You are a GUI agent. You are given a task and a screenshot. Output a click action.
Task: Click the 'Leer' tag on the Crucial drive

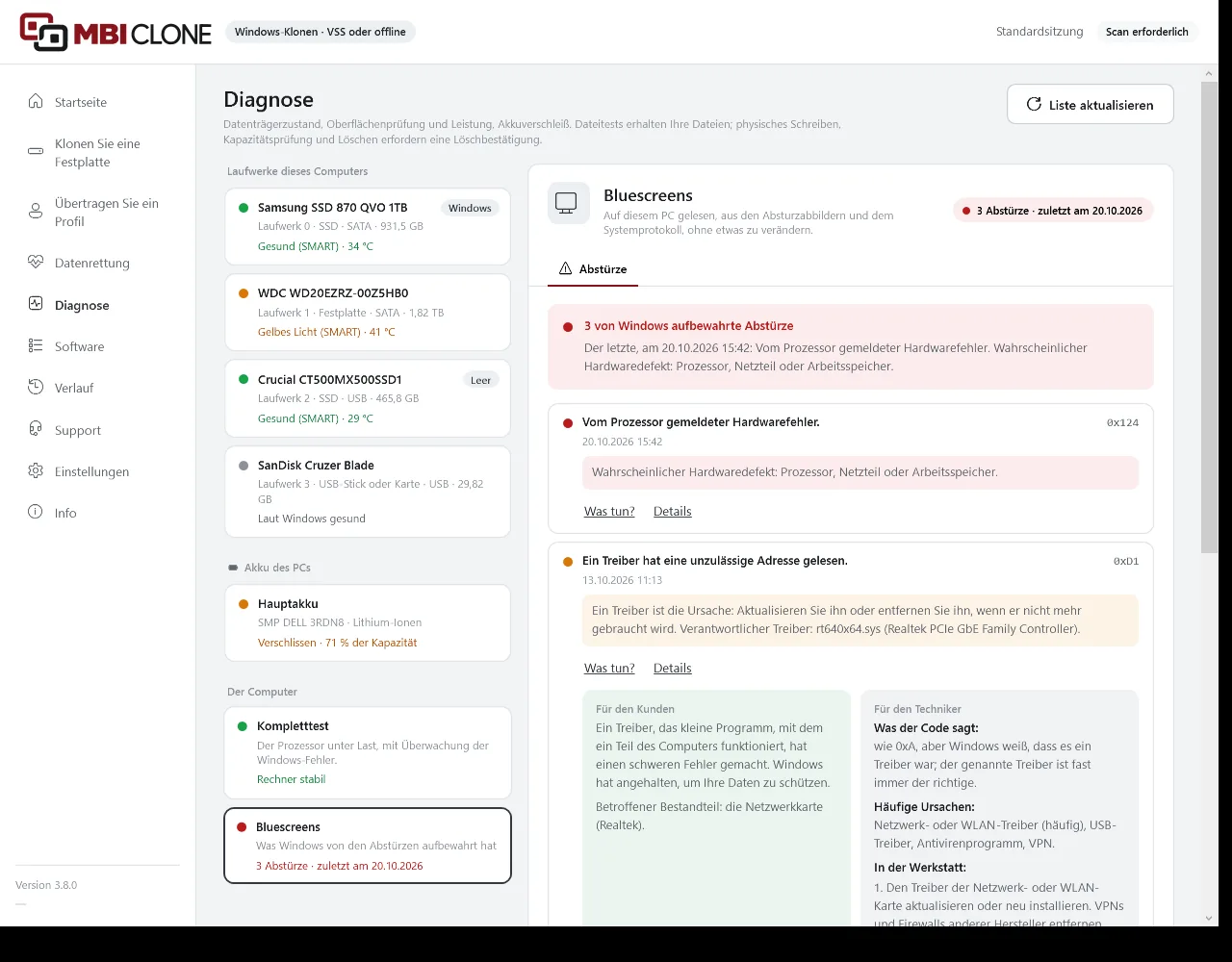click(480, 380)
